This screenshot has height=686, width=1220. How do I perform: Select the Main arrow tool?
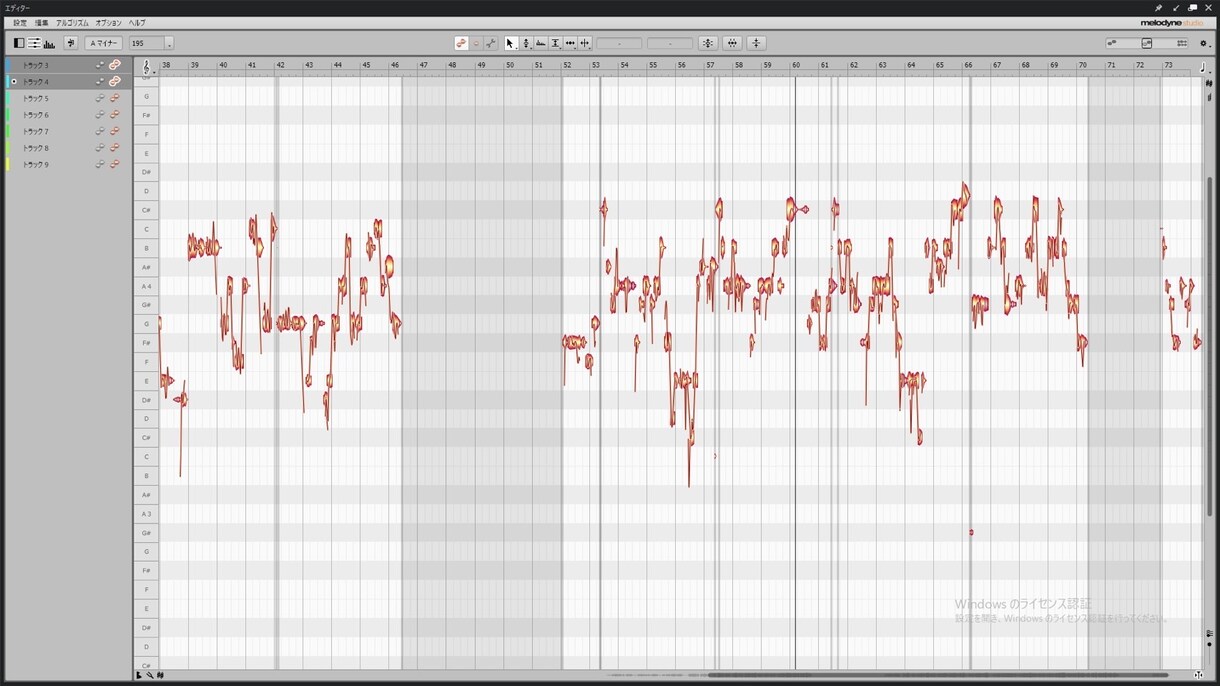point(510,43)
